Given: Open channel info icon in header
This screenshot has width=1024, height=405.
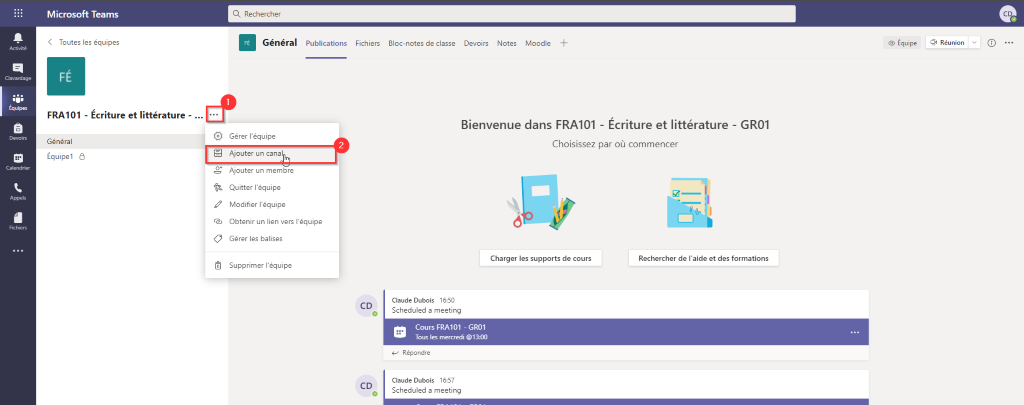Looking at the screenshot, I should (991, 43).
